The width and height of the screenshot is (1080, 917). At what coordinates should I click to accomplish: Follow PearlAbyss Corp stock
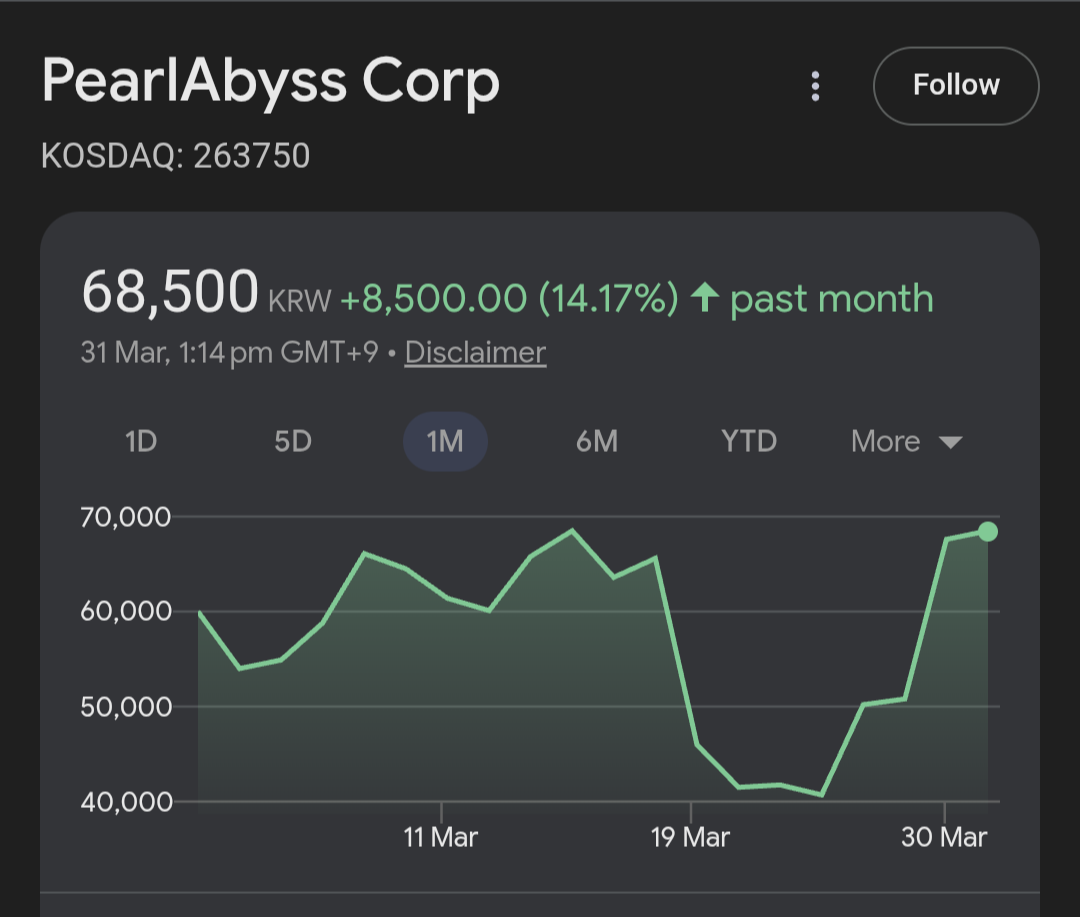[955, 86]
